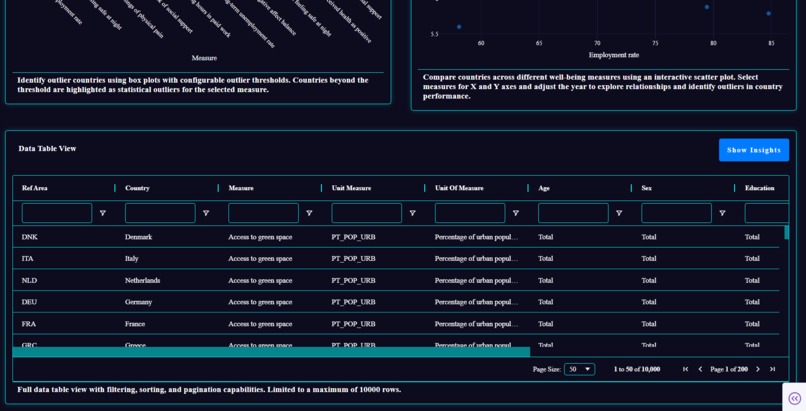Viewport: 806px width, 411px height.
Task: Focus the Sex filter input
Action: point(676,213)
